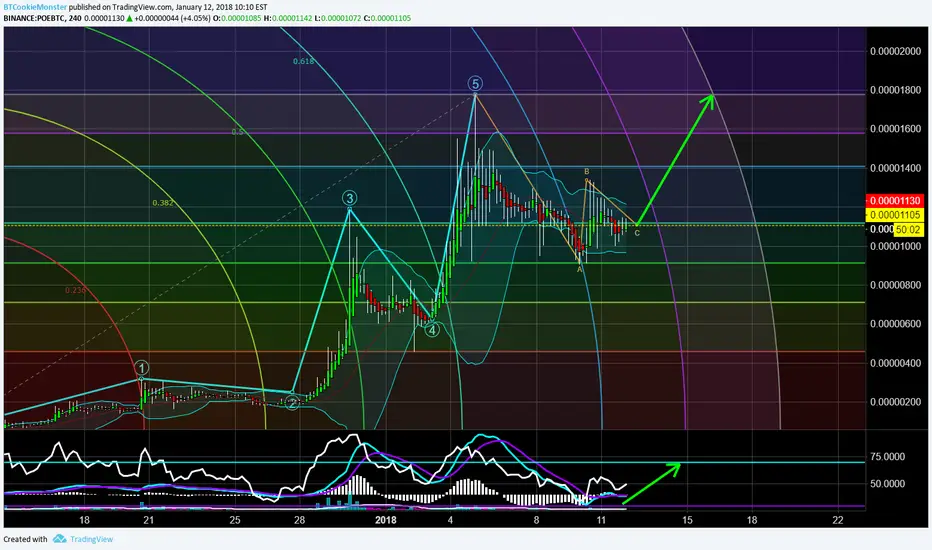Click date 28 on time axis
The image size is (932, 550).
point(299,520)
